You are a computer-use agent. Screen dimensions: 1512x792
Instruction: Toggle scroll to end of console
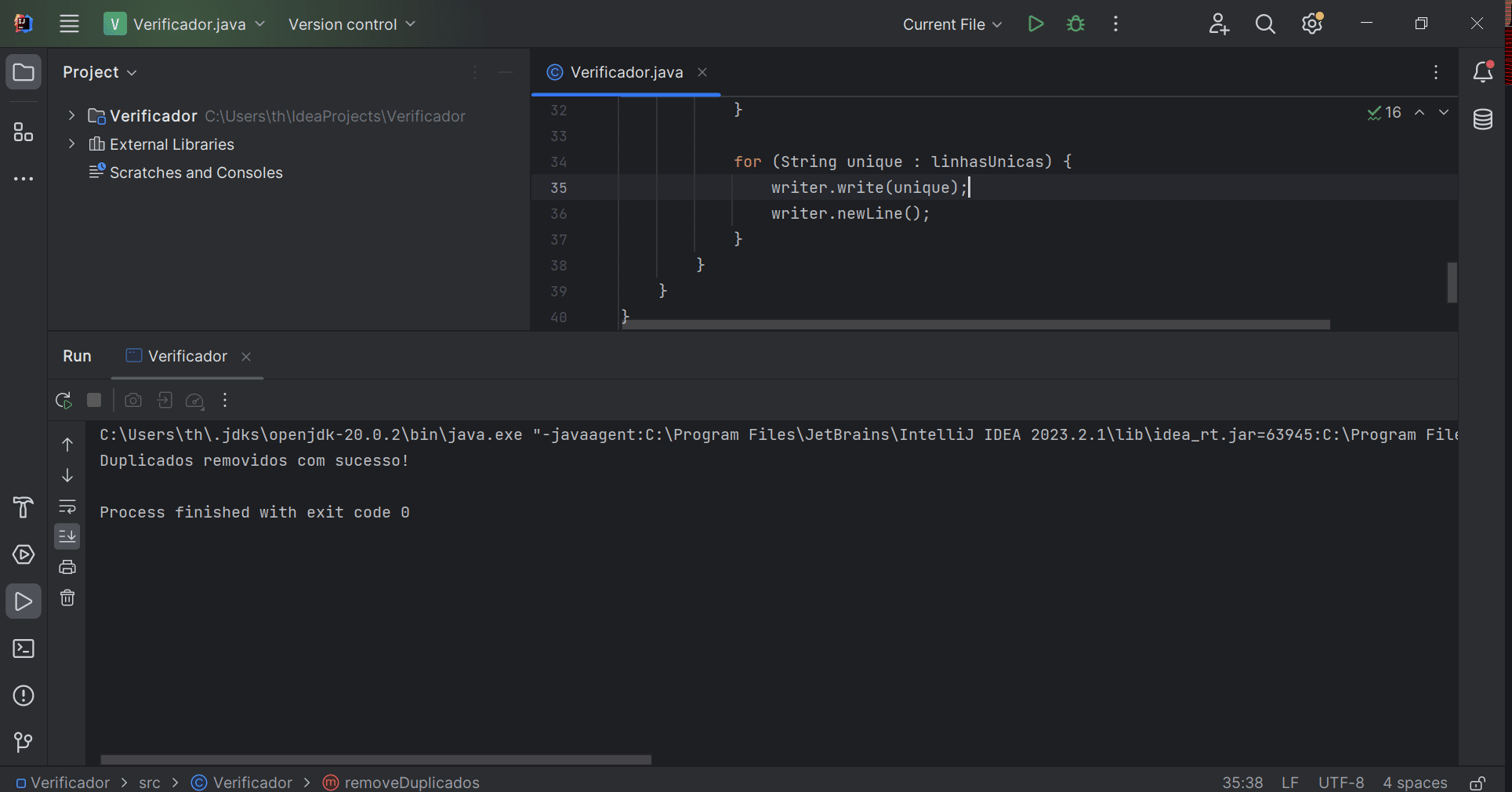tap(67, 536)
